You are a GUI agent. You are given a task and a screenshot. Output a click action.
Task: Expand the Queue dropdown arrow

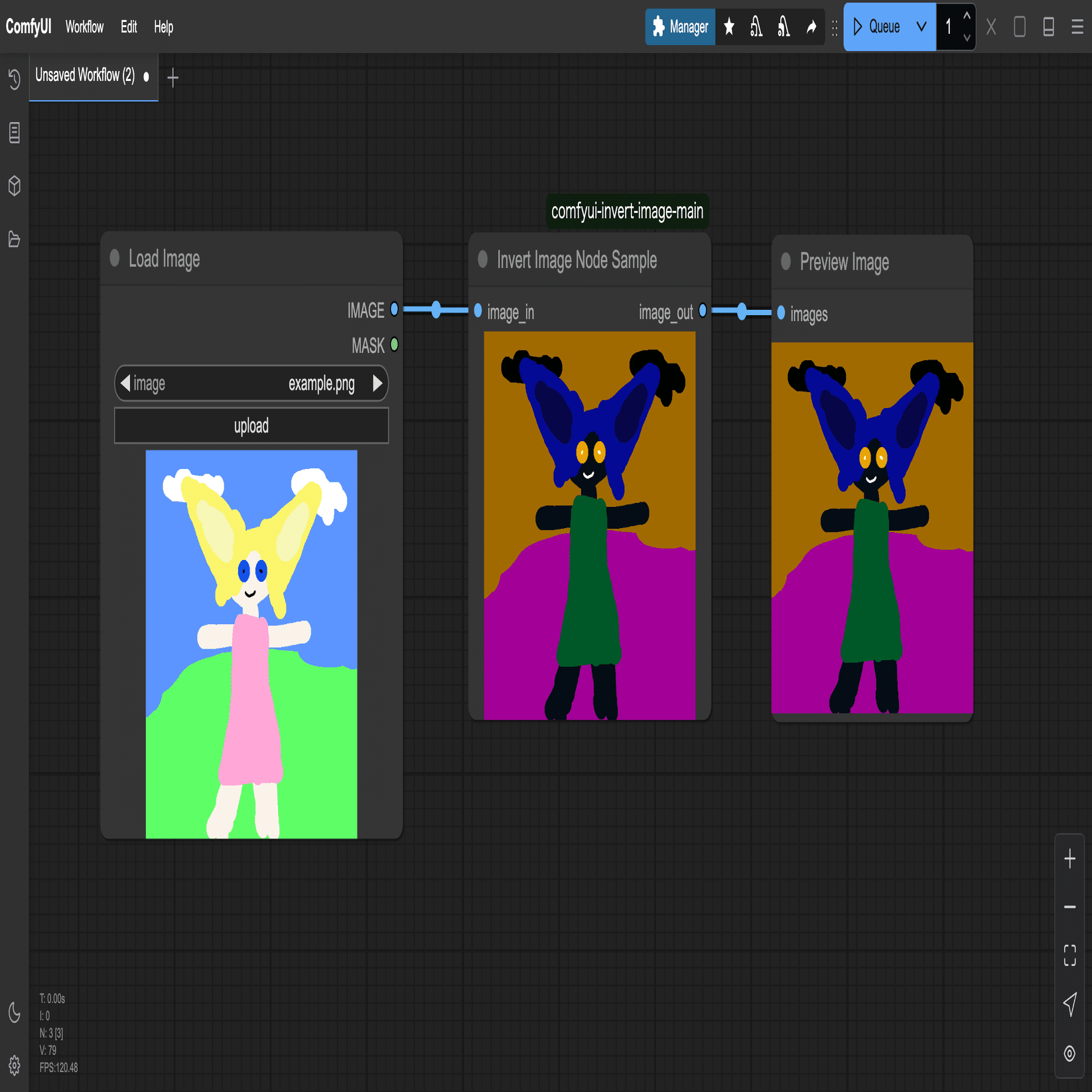(921, 27)
